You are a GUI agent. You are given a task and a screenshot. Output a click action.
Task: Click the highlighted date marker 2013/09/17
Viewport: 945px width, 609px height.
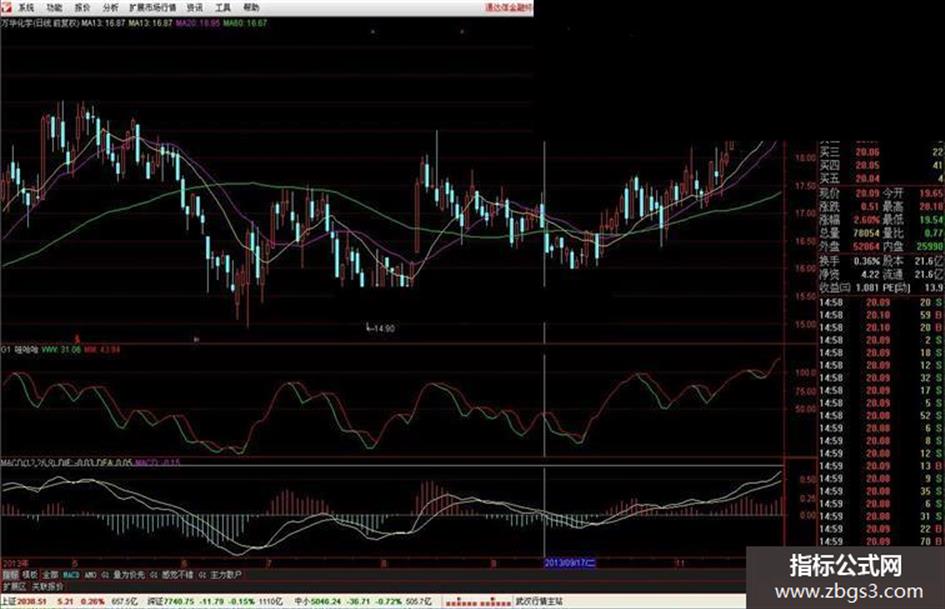(570, 563)
